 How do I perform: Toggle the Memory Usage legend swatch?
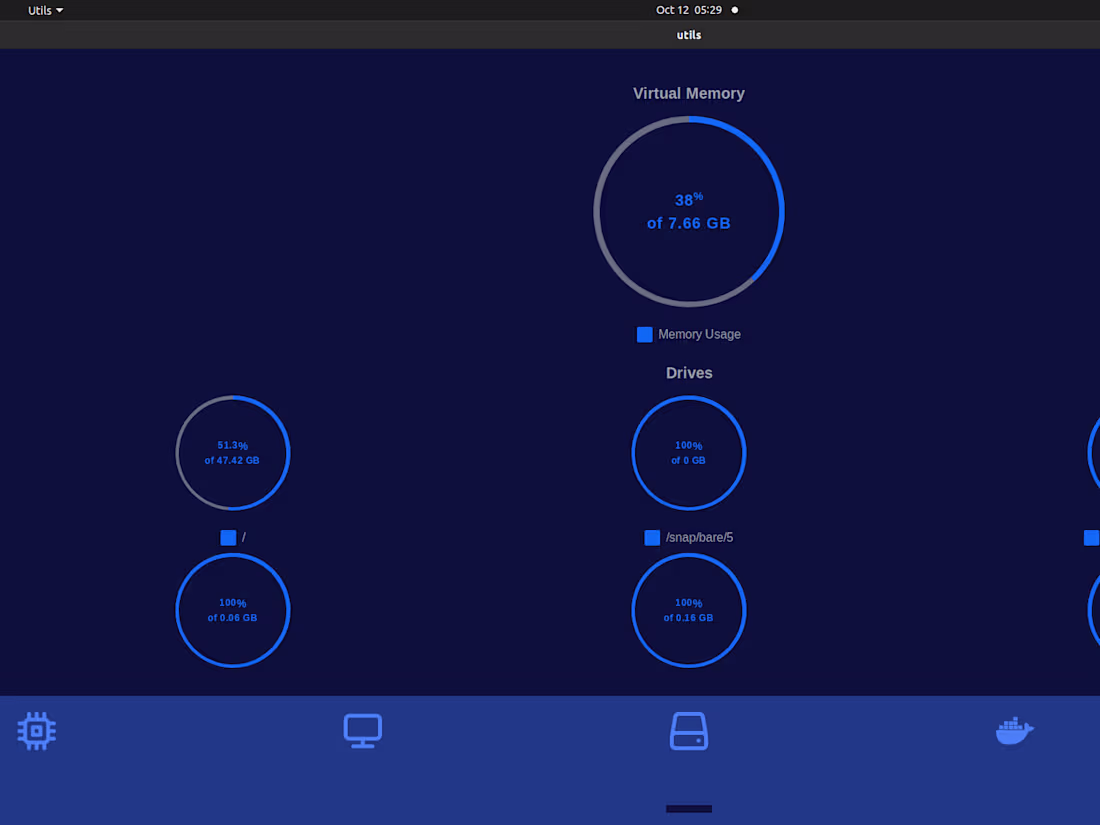click(x=644, y=335)
